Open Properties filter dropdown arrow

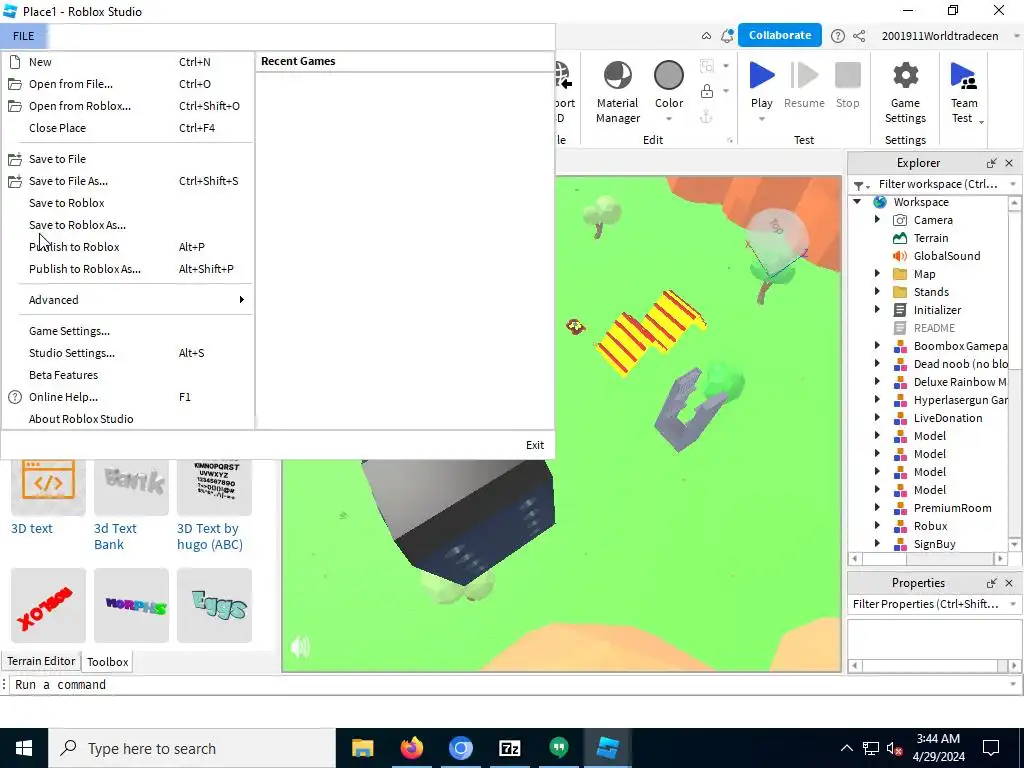[x=1013, y=605]
